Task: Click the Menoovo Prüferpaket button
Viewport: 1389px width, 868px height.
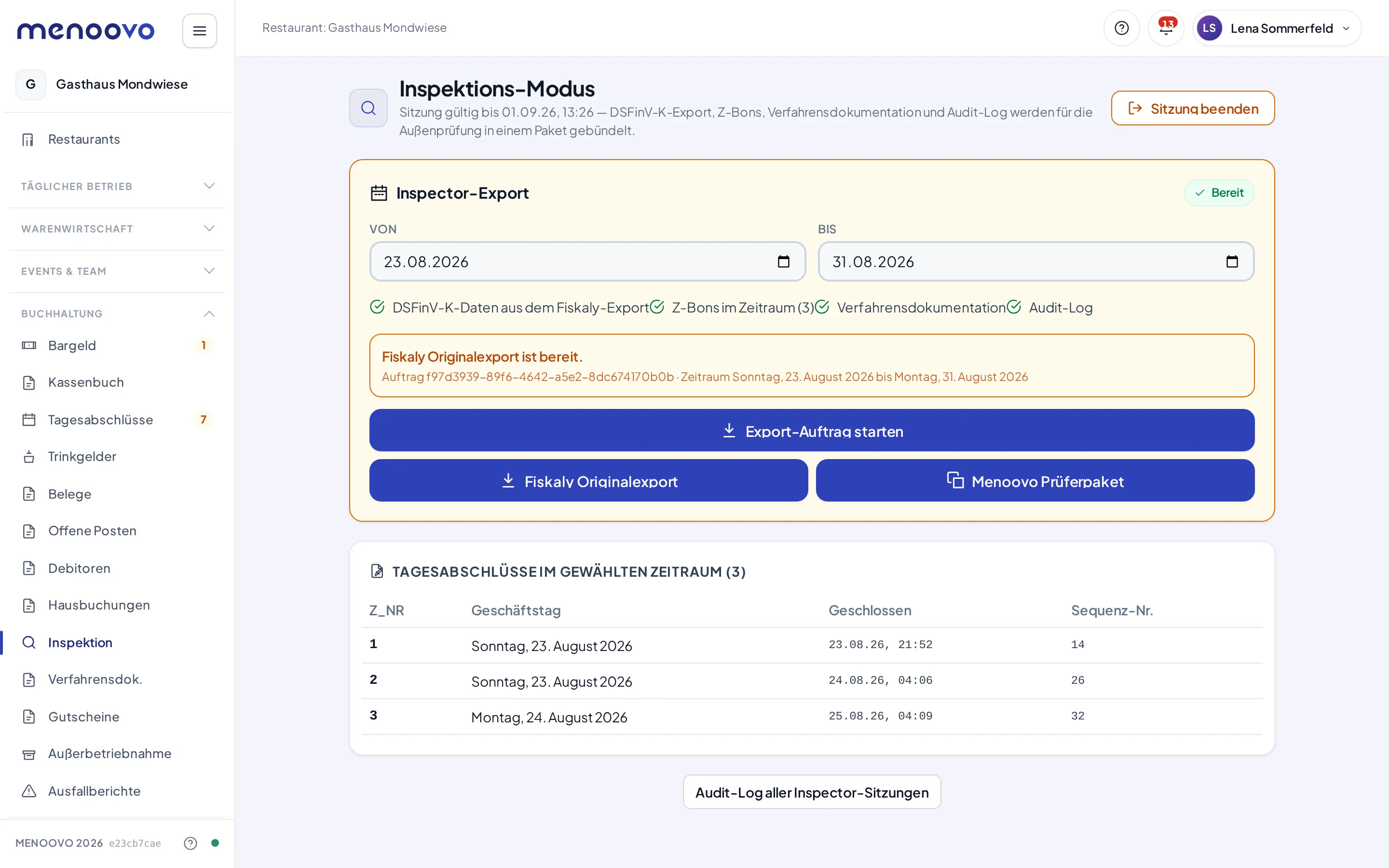Action: click(x=1035, y=480)
